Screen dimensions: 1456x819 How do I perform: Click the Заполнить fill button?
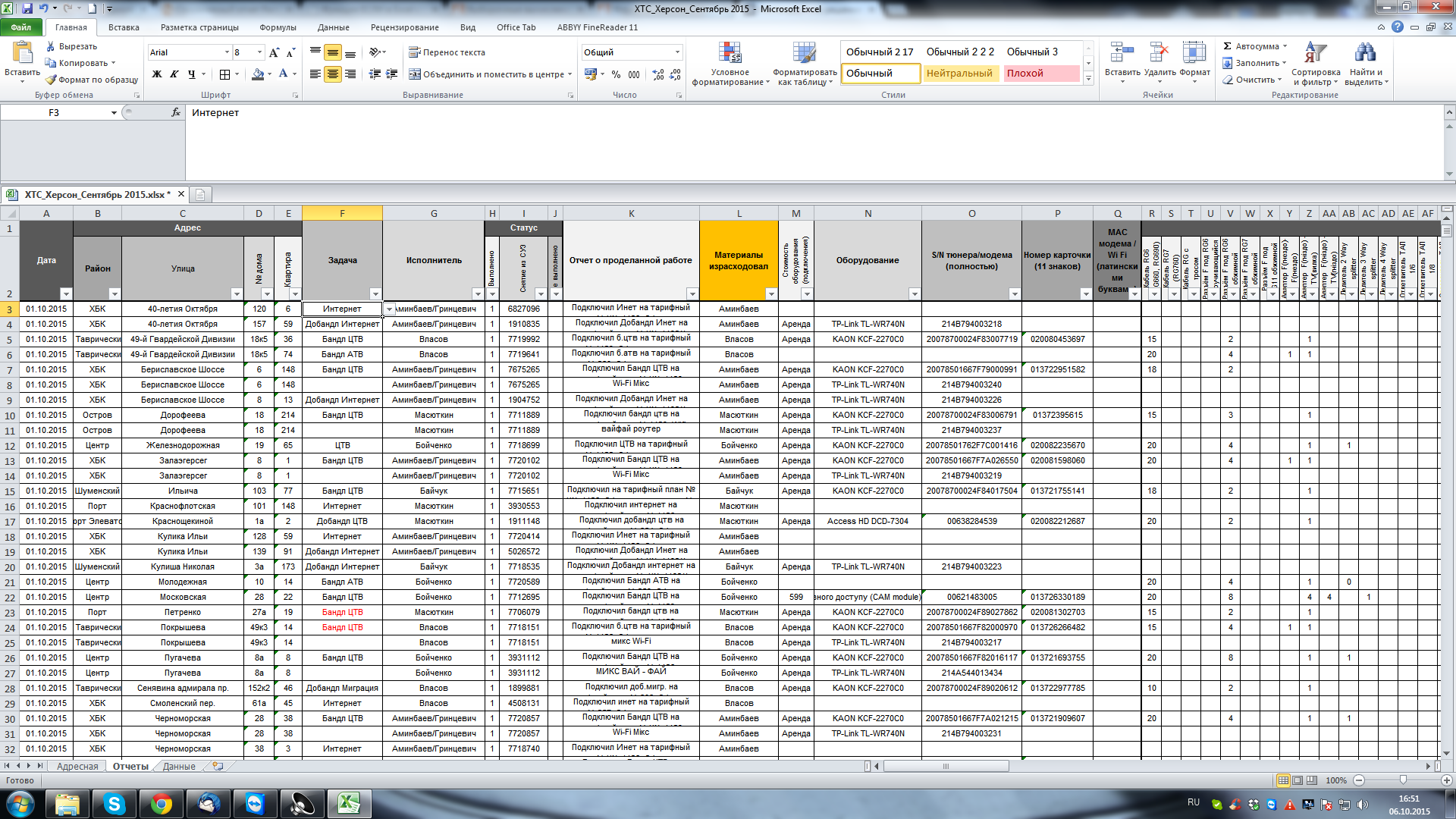click(x=1254, y=63)
